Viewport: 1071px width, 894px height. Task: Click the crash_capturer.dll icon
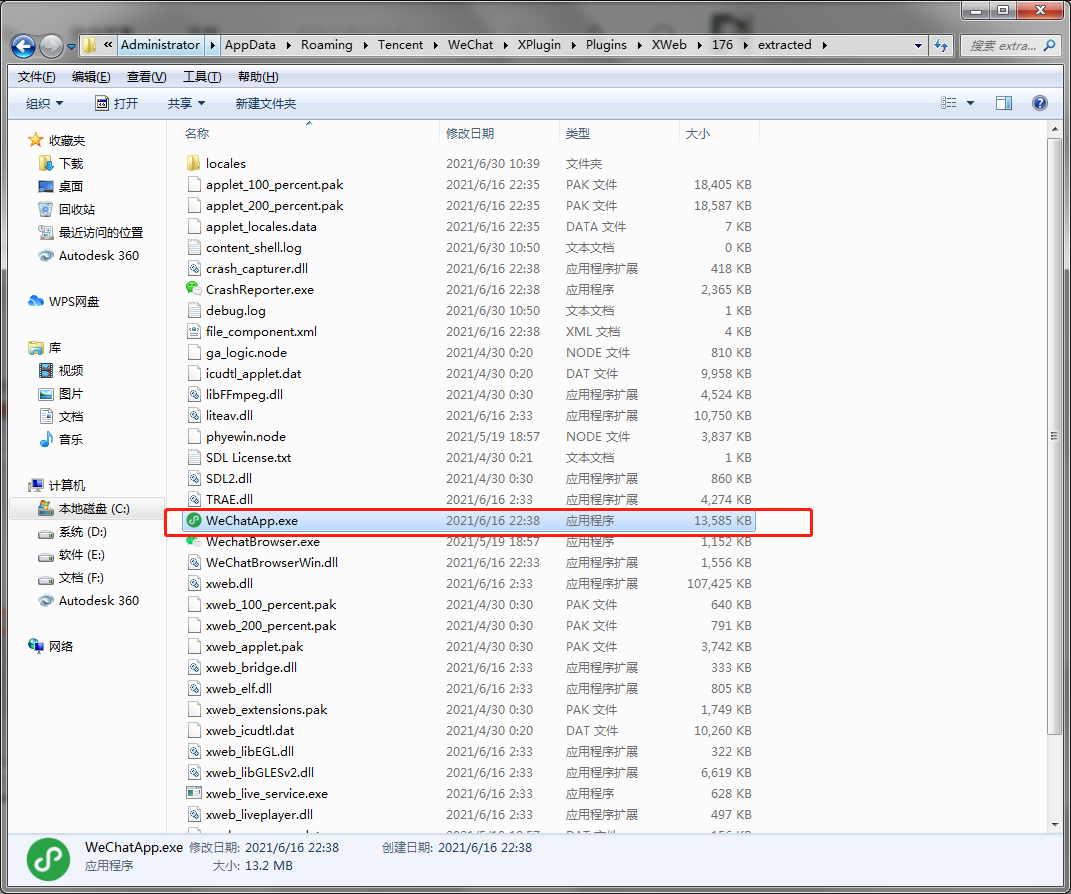194,268
